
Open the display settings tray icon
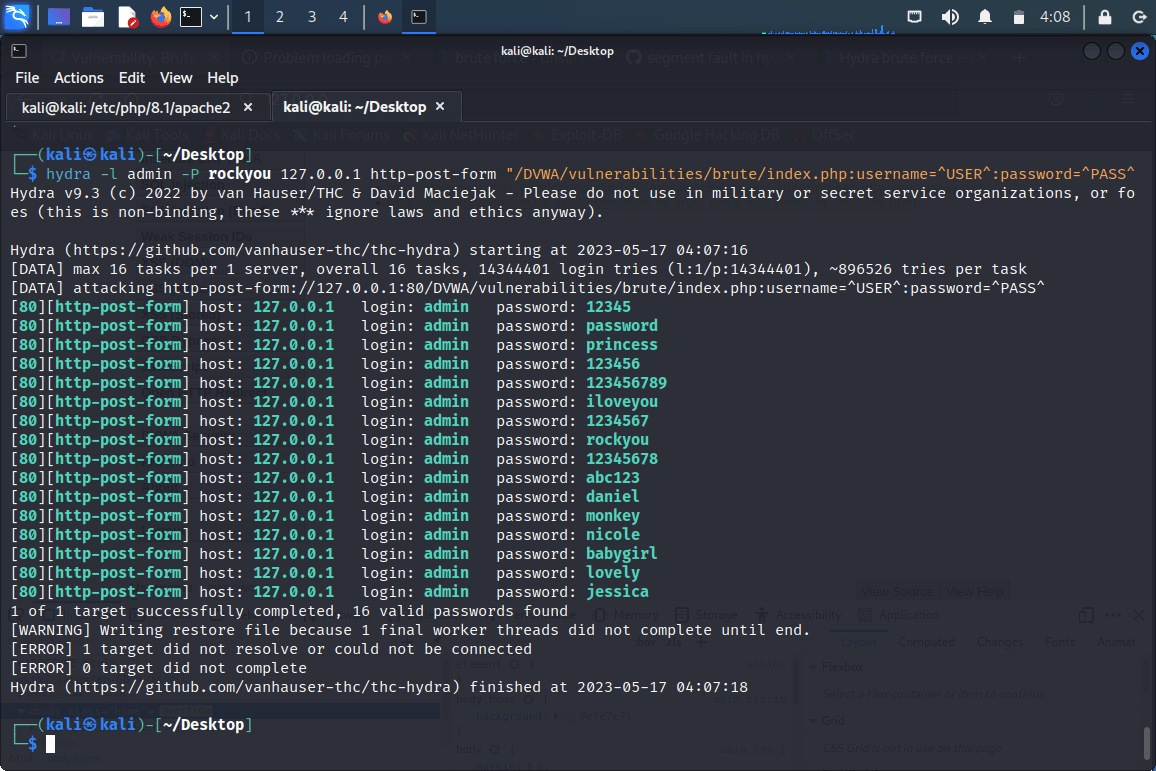tap(914, 16)
